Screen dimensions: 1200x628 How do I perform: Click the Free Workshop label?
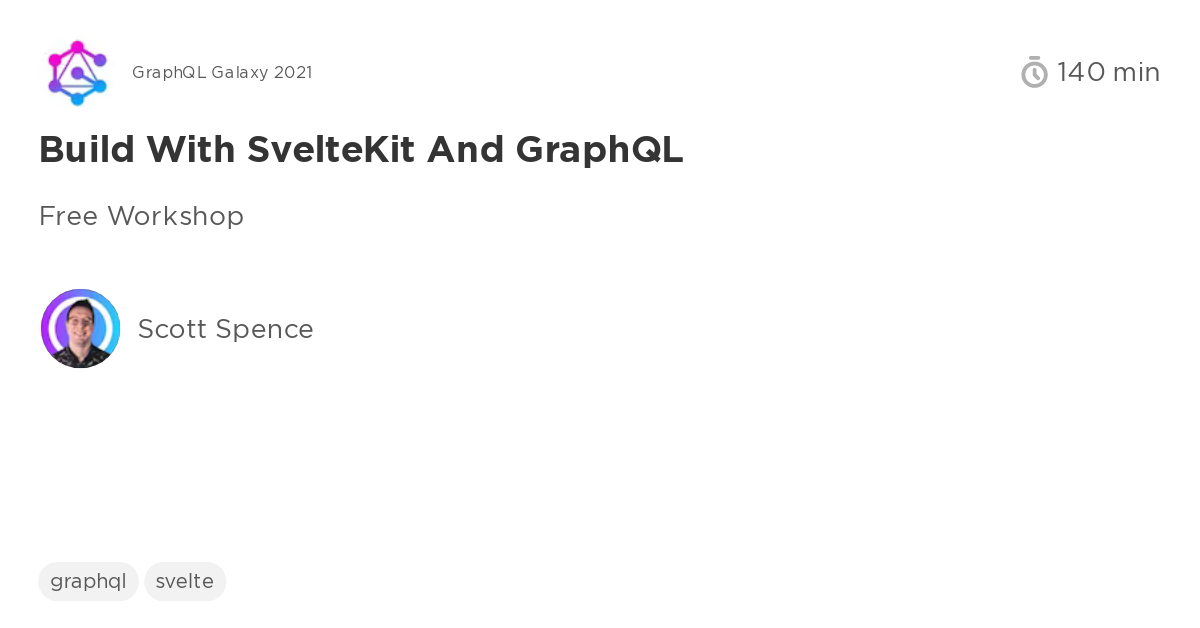[x=141, y=216]
